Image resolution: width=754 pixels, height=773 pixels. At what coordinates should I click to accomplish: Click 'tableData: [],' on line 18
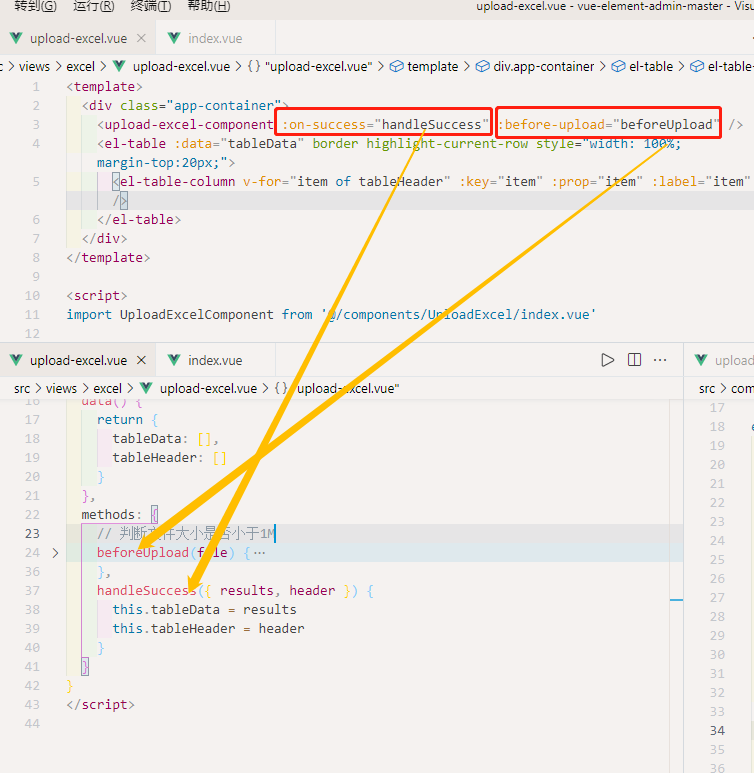166,439
